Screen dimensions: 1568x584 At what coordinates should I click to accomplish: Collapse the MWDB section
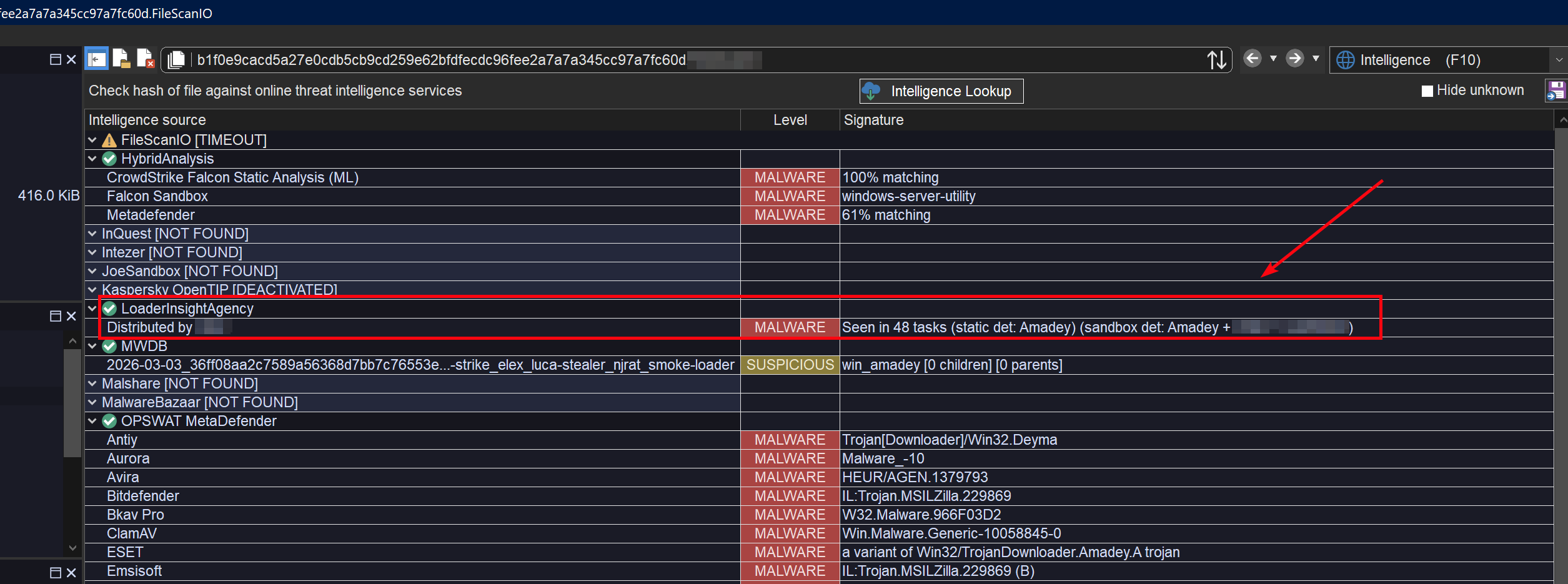(x=92, y=345)
